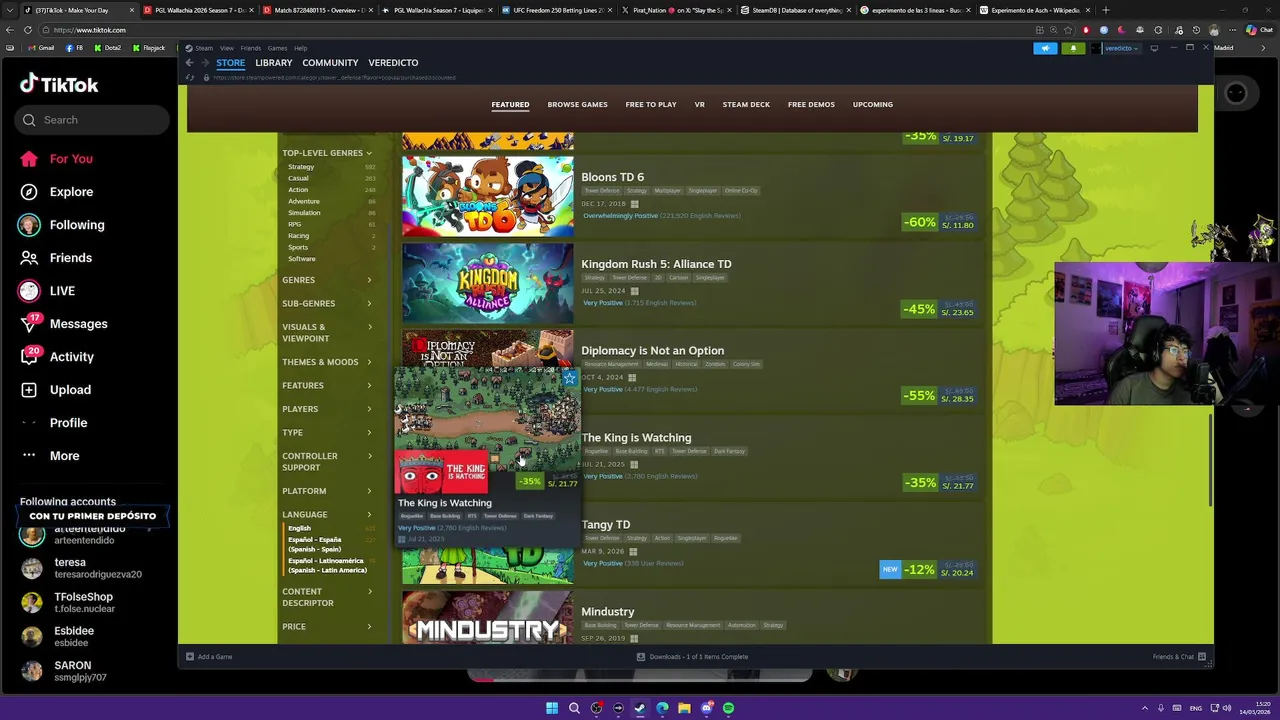
Task: Click Steam back navigation arrow
Action: point(189,63)
